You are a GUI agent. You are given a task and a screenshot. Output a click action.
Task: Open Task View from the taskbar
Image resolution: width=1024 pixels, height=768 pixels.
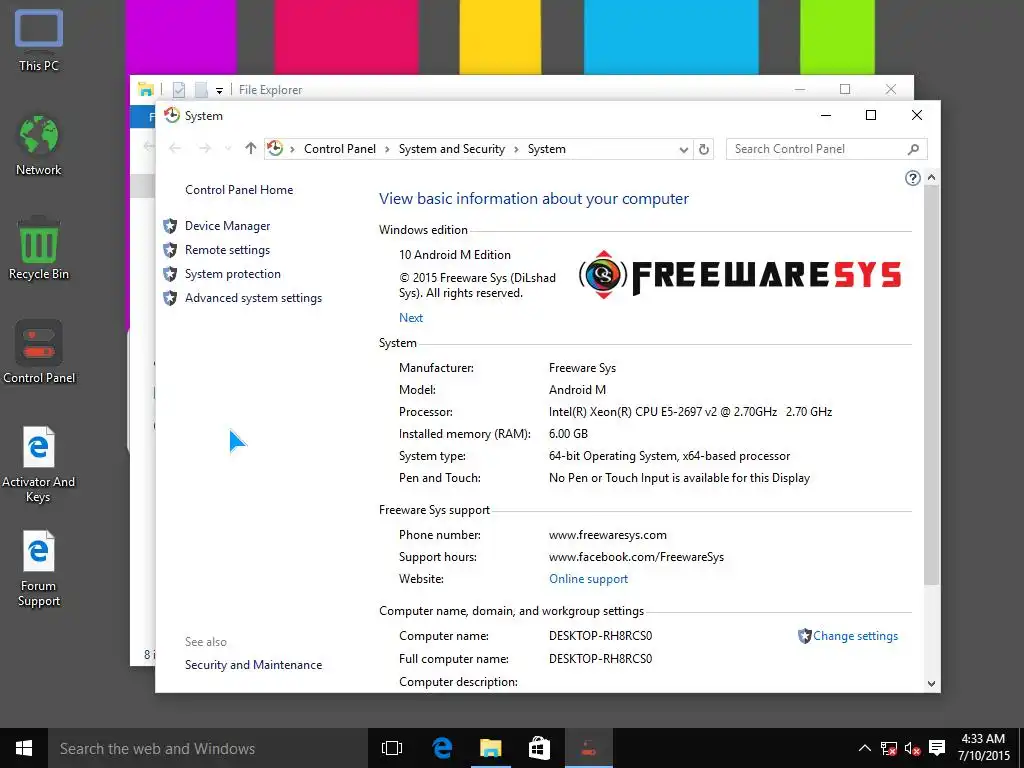[x=392, y=748]
